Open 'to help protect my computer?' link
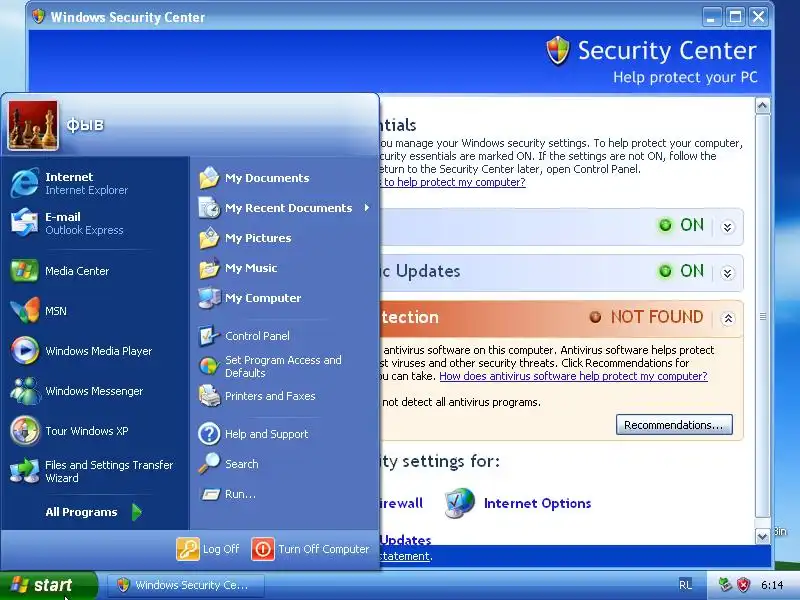 coord(452,182)
